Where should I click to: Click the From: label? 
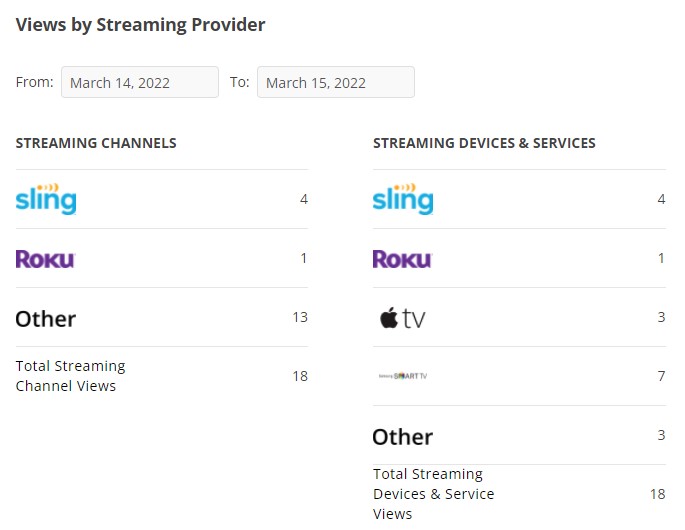pyautogui.click(x=35, y=82)
